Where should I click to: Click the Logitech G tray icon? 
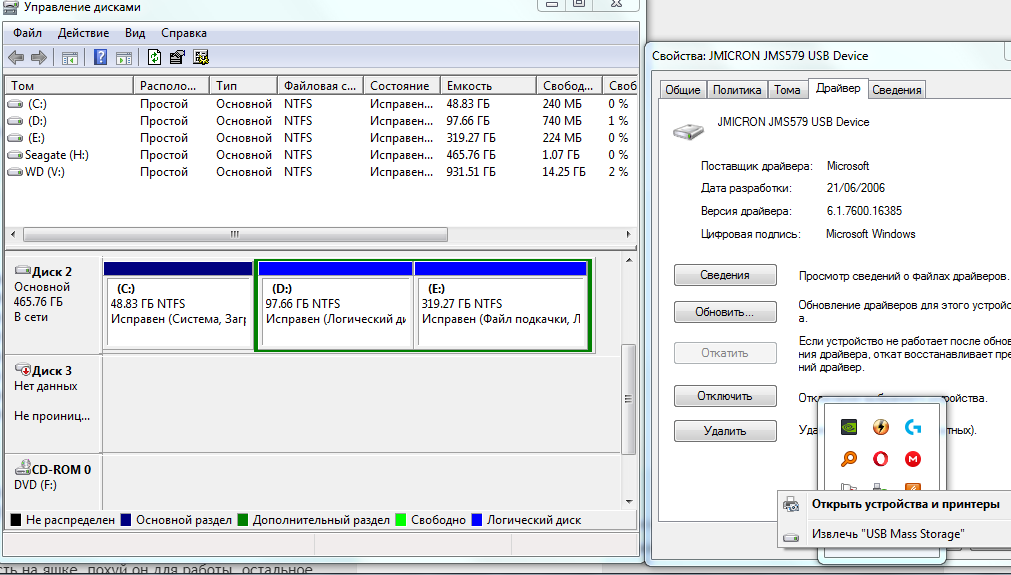click(x=913, y=427)
